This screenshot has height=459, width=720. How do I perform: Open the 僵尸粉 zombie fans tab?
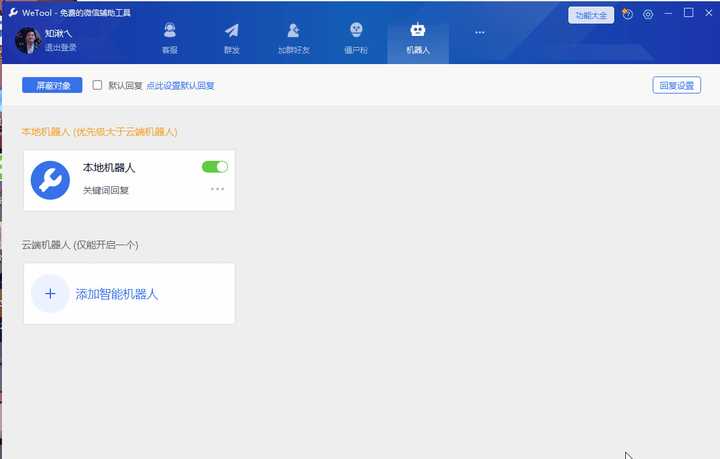point(356,39)
